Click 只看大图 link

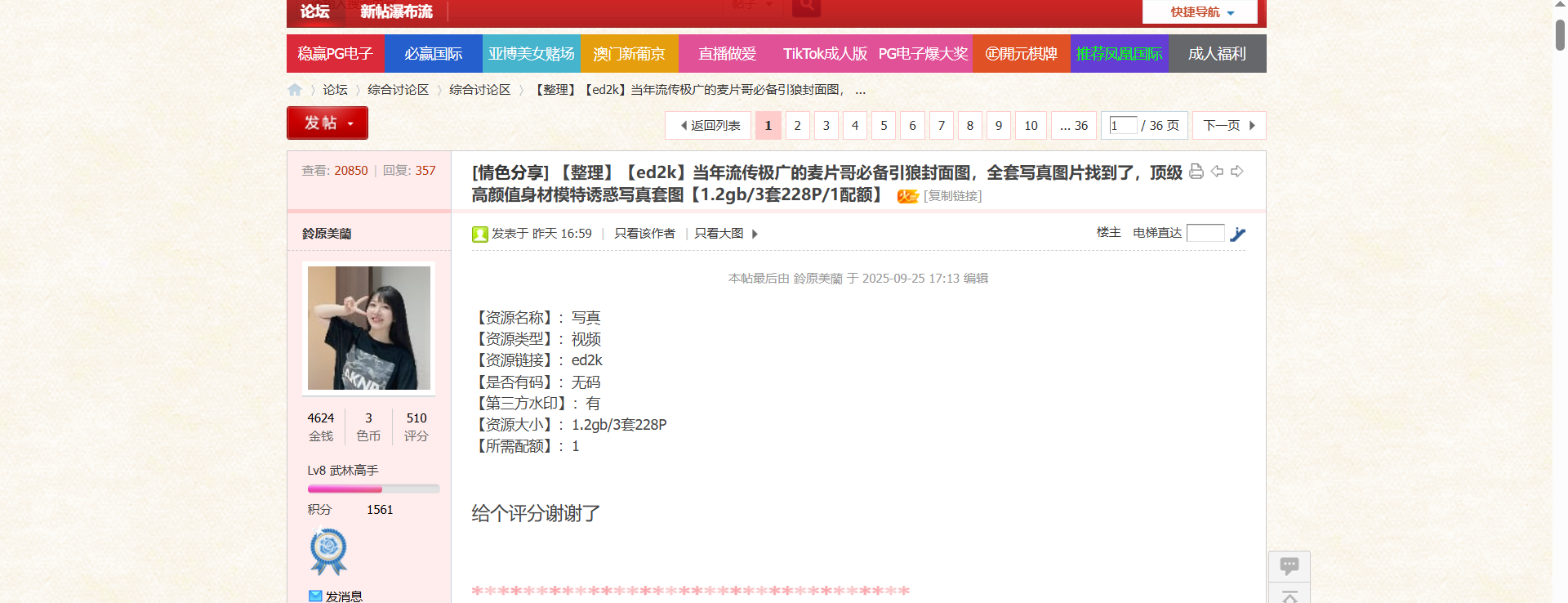[x=719, y=234]
